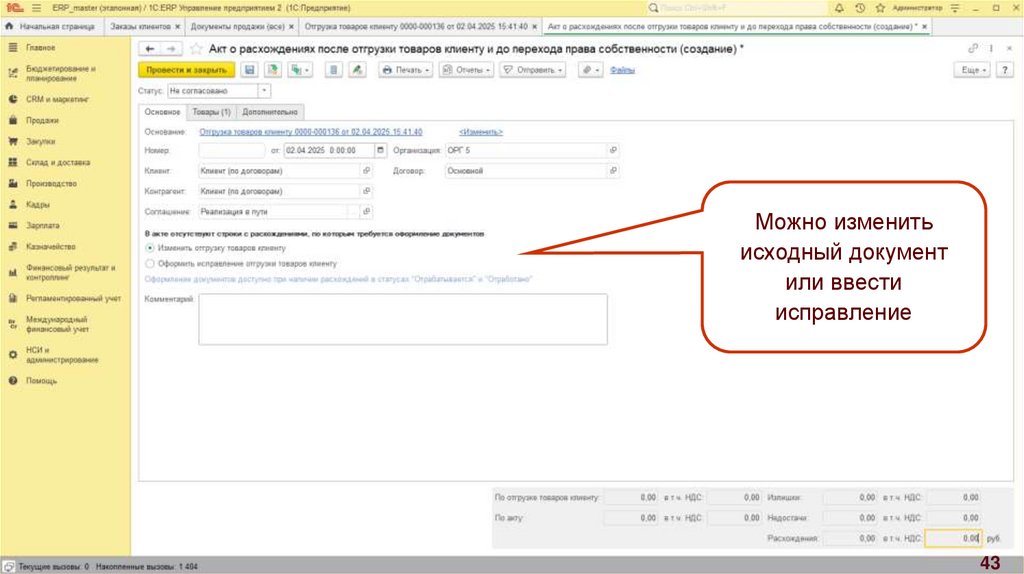Switch to the Товары (1) tab
Image resolution: width=1024 pixels, height=574 pixels.
tap(211, 112)
